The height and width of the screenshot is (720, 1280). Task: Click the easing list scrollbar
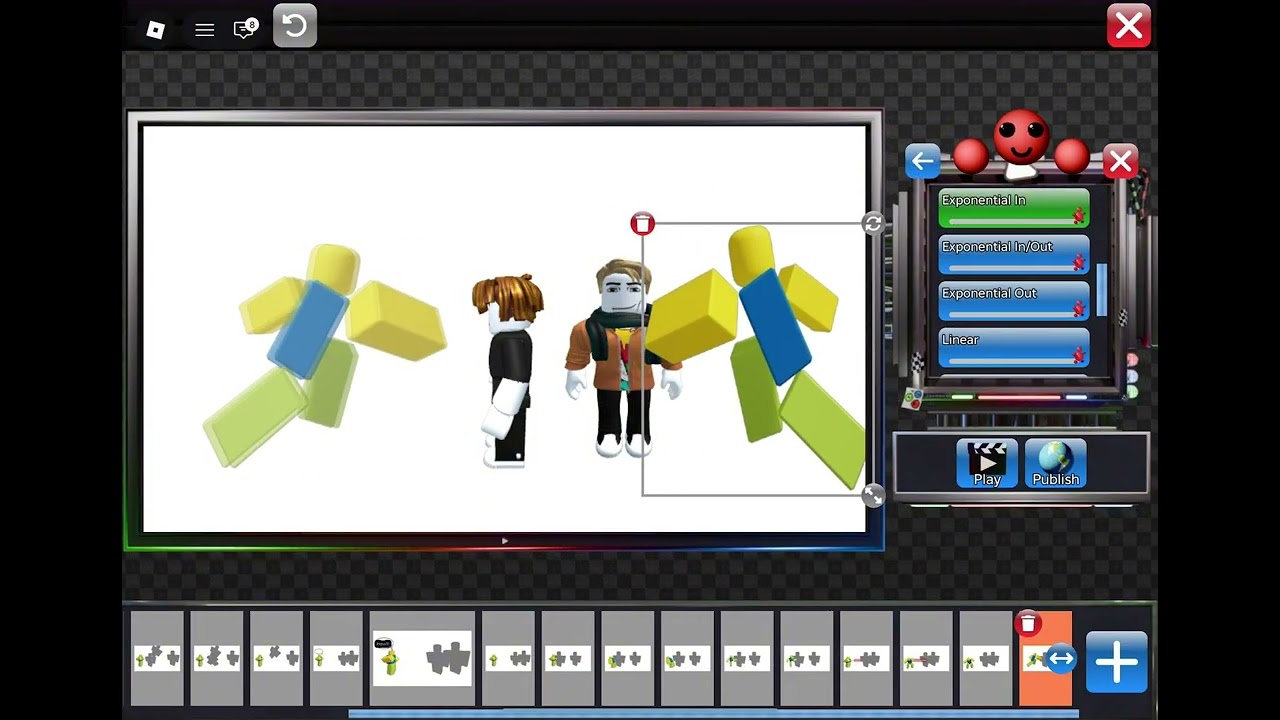(1102, 290)
